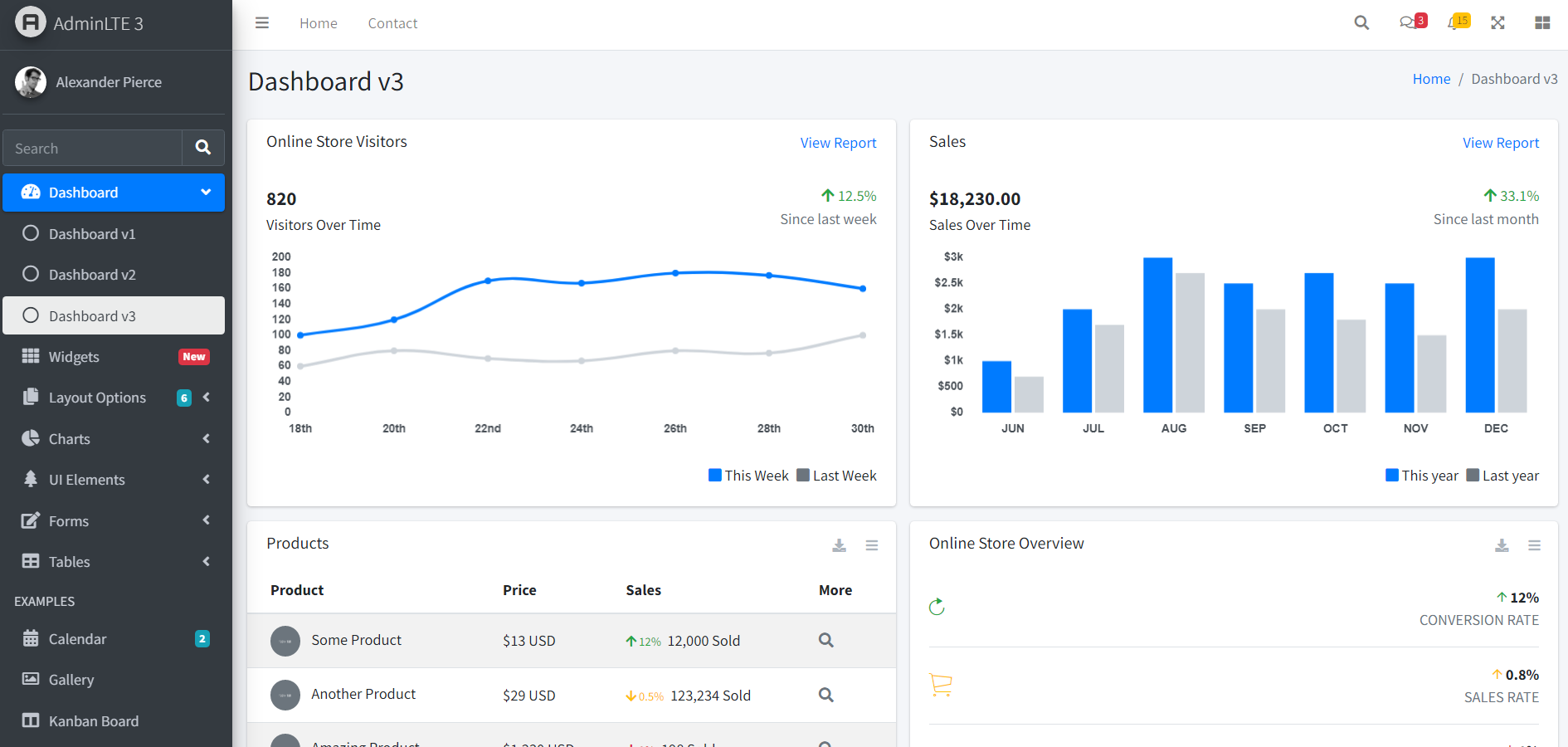1568x747 pixels.
Task: Select Dashboard v1 in the sidebar
Action: pyautogui.click(x=114, y=233)
